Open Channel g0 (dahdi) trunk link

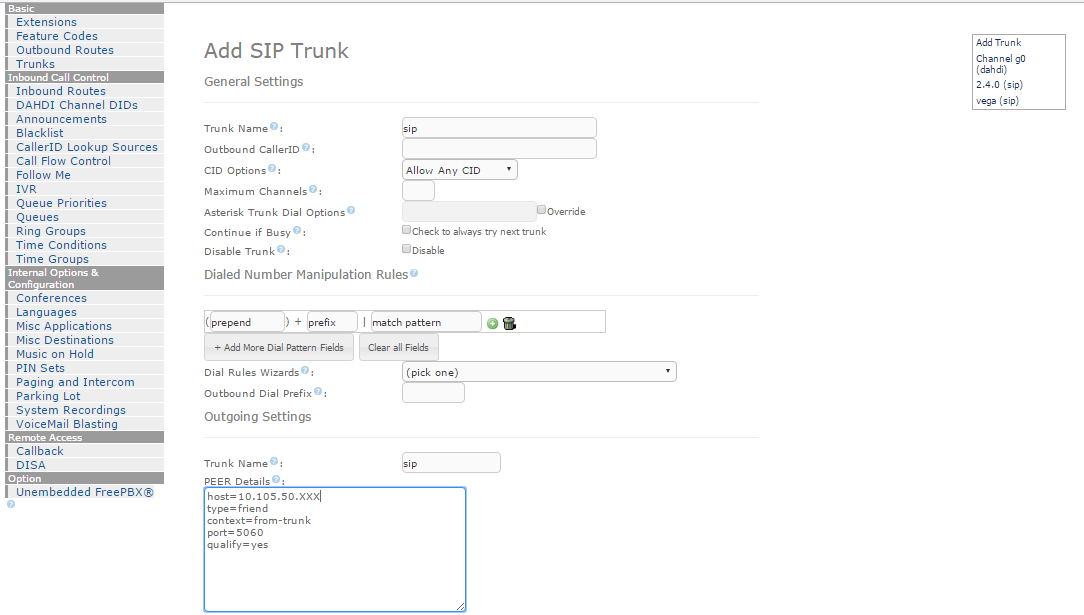pos(1000,64)
